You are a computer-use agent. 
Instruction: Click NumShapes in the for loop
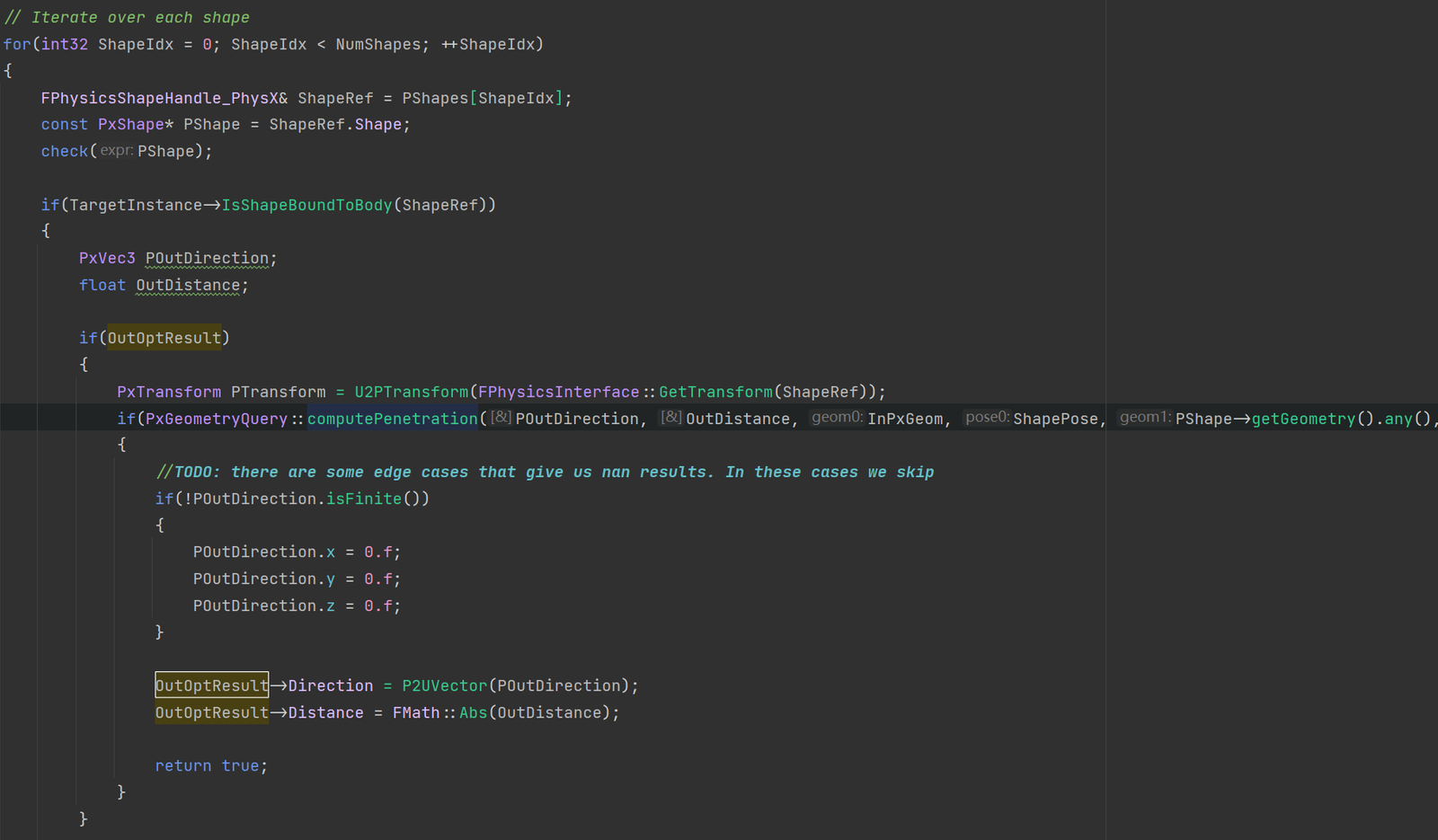pos(377,44)
